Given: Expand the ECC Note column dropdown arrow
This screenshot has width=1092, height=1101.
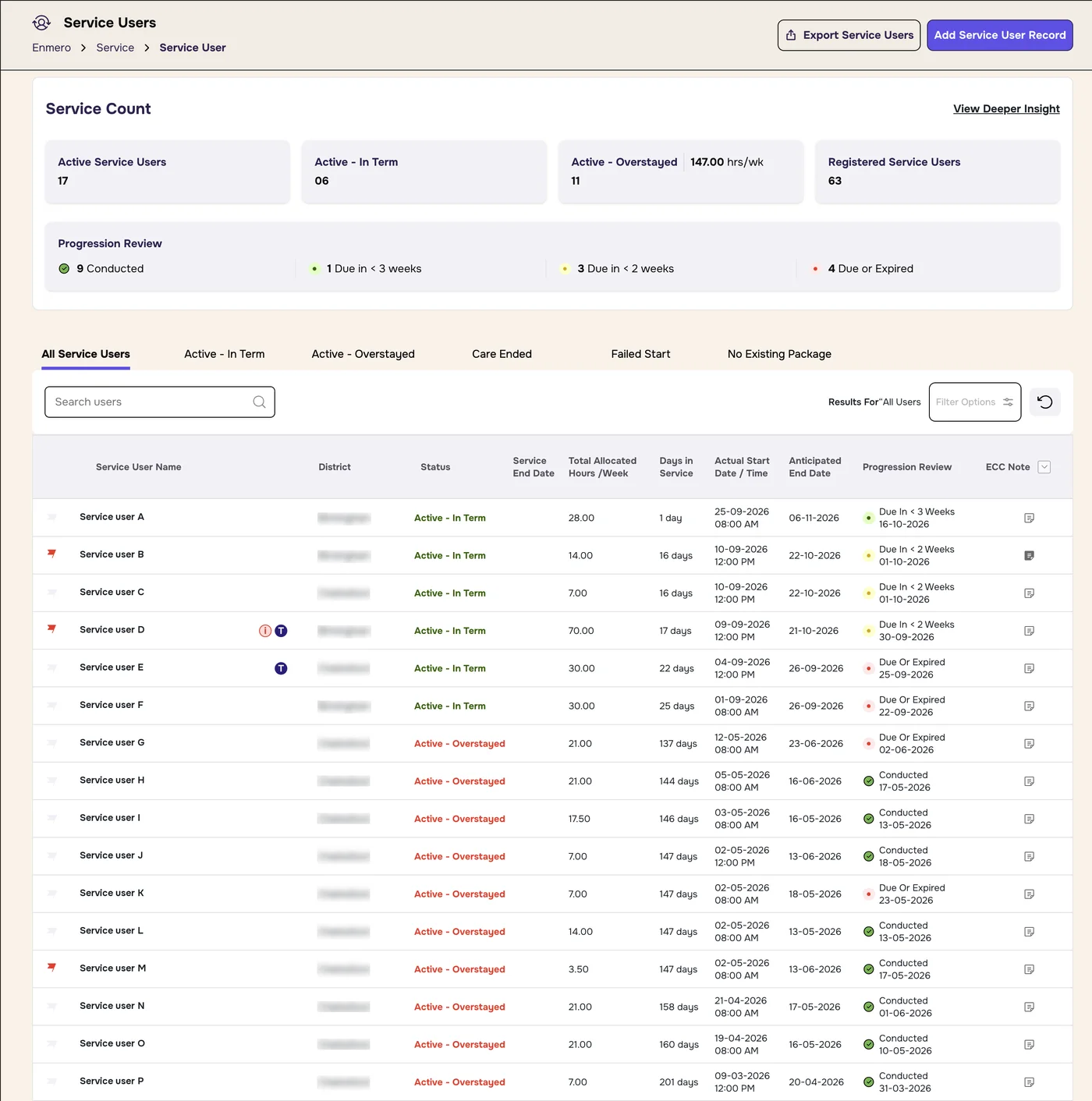Looking at the screenshot, I should coord(1044,467).
